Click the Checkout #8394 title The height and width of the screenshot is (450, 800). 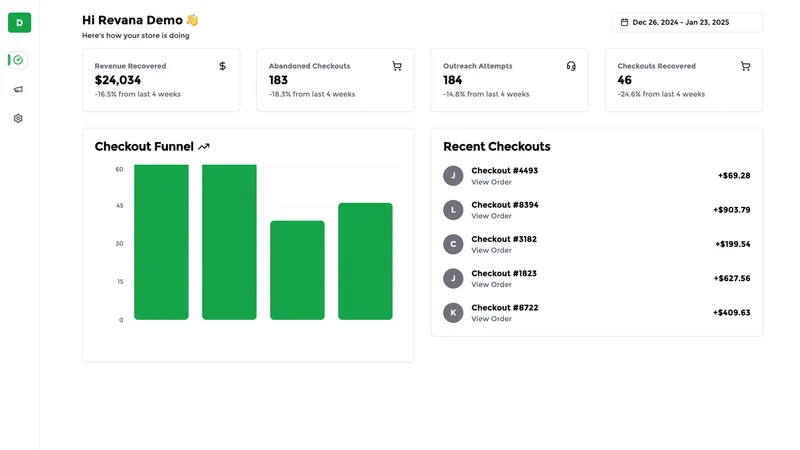[x=505, y=205]
